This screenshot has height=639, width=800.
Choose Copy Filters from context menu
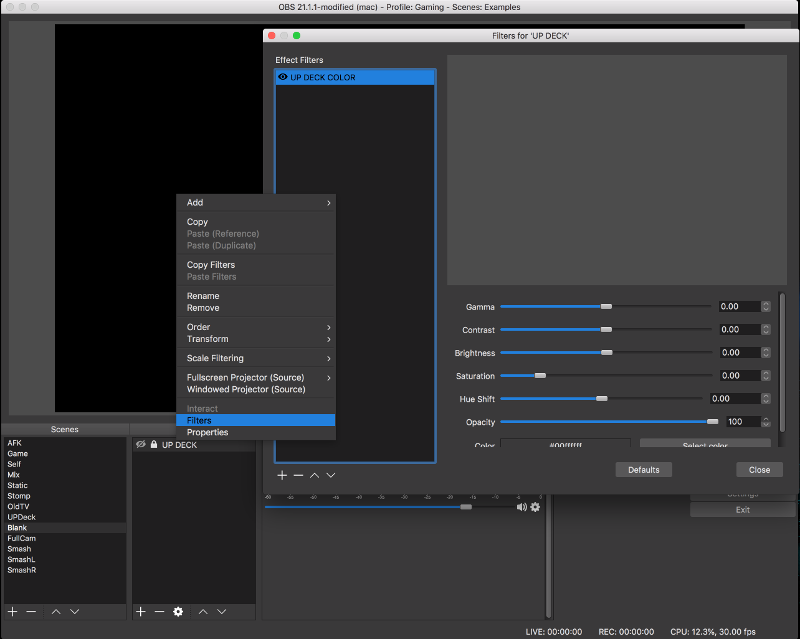[211, 265]
